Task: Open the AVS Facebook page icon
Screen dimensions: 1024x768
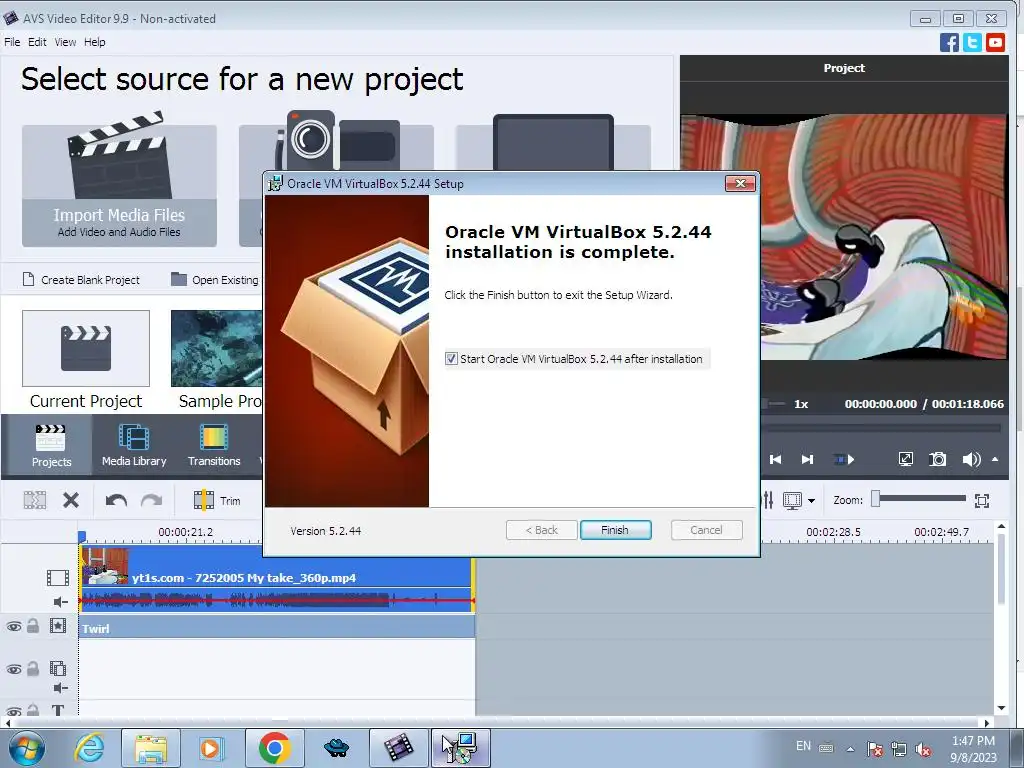Action: 950,42
